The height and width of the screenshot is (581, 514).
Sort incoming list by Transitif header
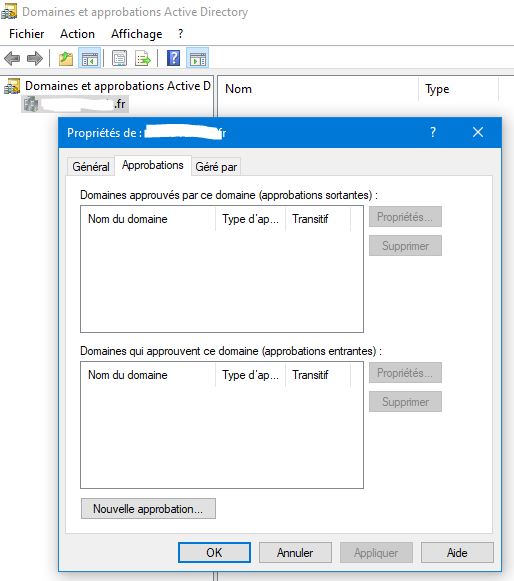(318, 375)
